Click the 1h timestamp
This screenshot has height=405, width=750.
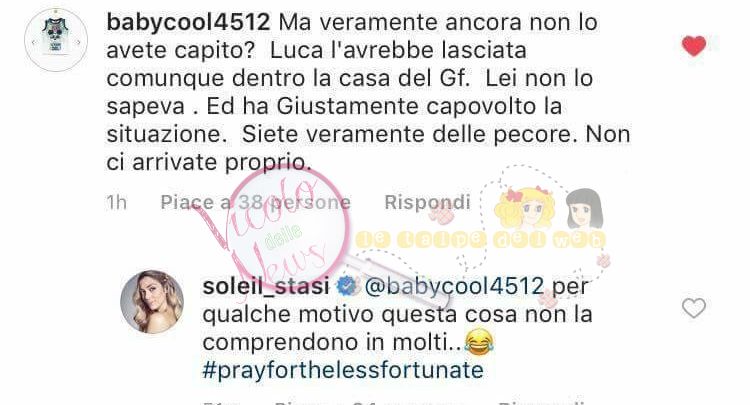(x=116, y=202)
